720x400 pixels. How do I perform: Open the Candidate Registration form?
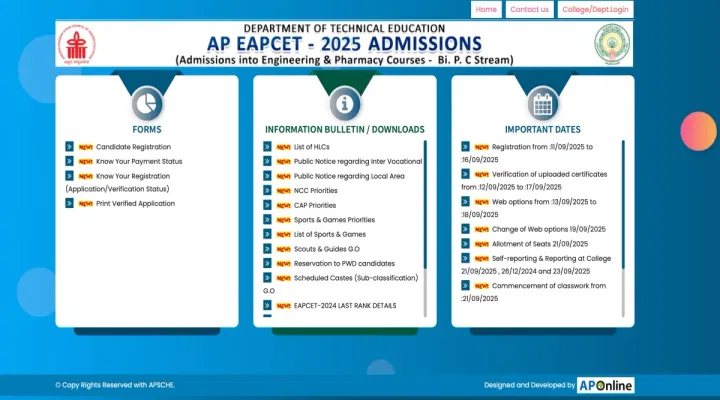click(x=133, y=147)
